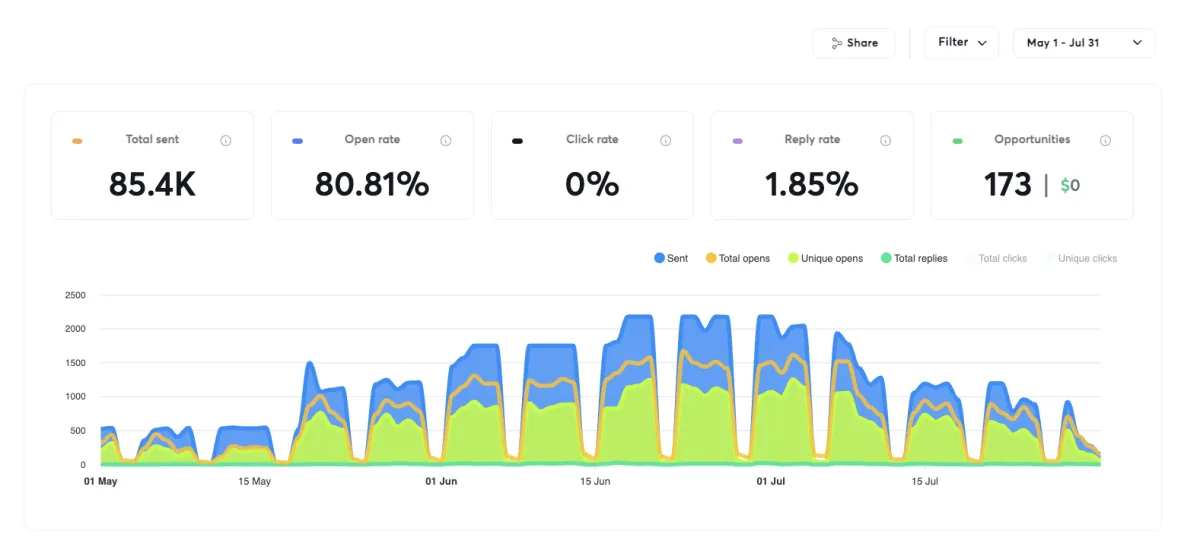Enable Unique clicks series in legend
Viewport: 1200px width, 541px height.
(1081, 258)
